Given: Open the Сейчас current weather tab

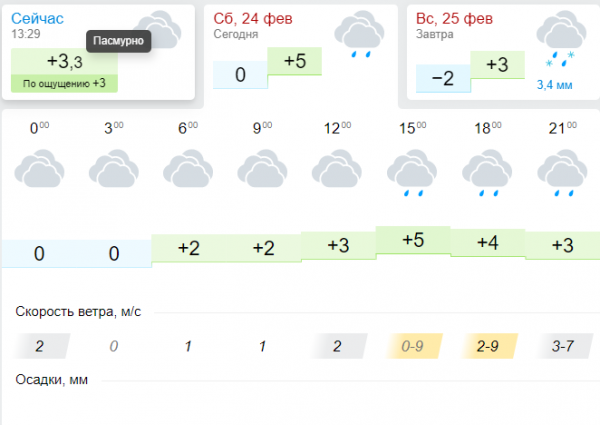Looking at the screenshot, I should point(98,52).
